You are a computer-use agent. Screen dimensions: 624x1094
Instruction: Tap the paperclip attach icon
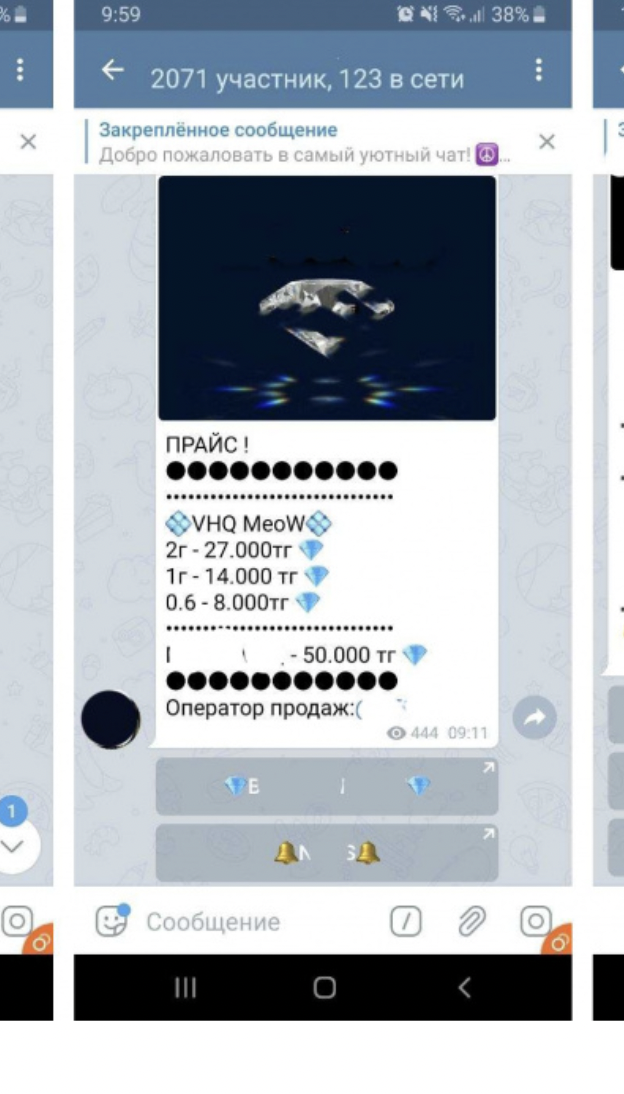click(x=472, y=922)
